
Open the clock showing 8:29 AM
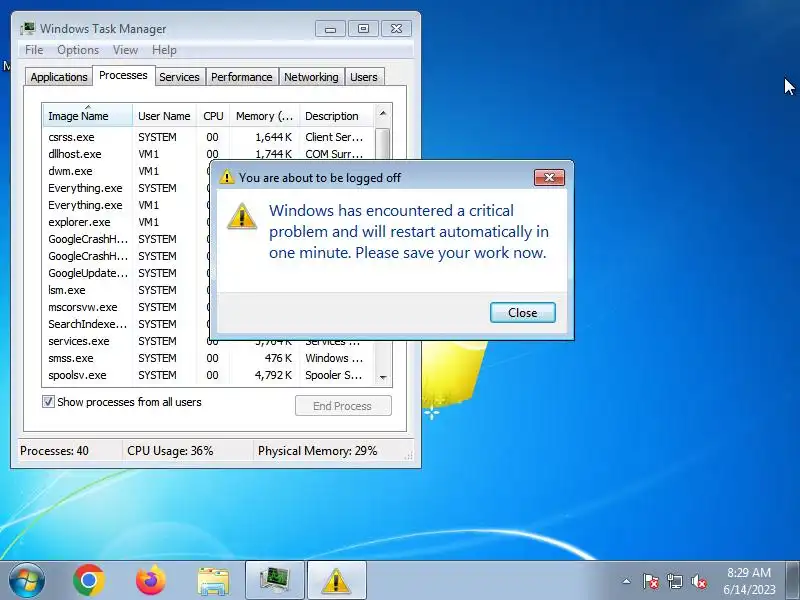pos(749,581)
